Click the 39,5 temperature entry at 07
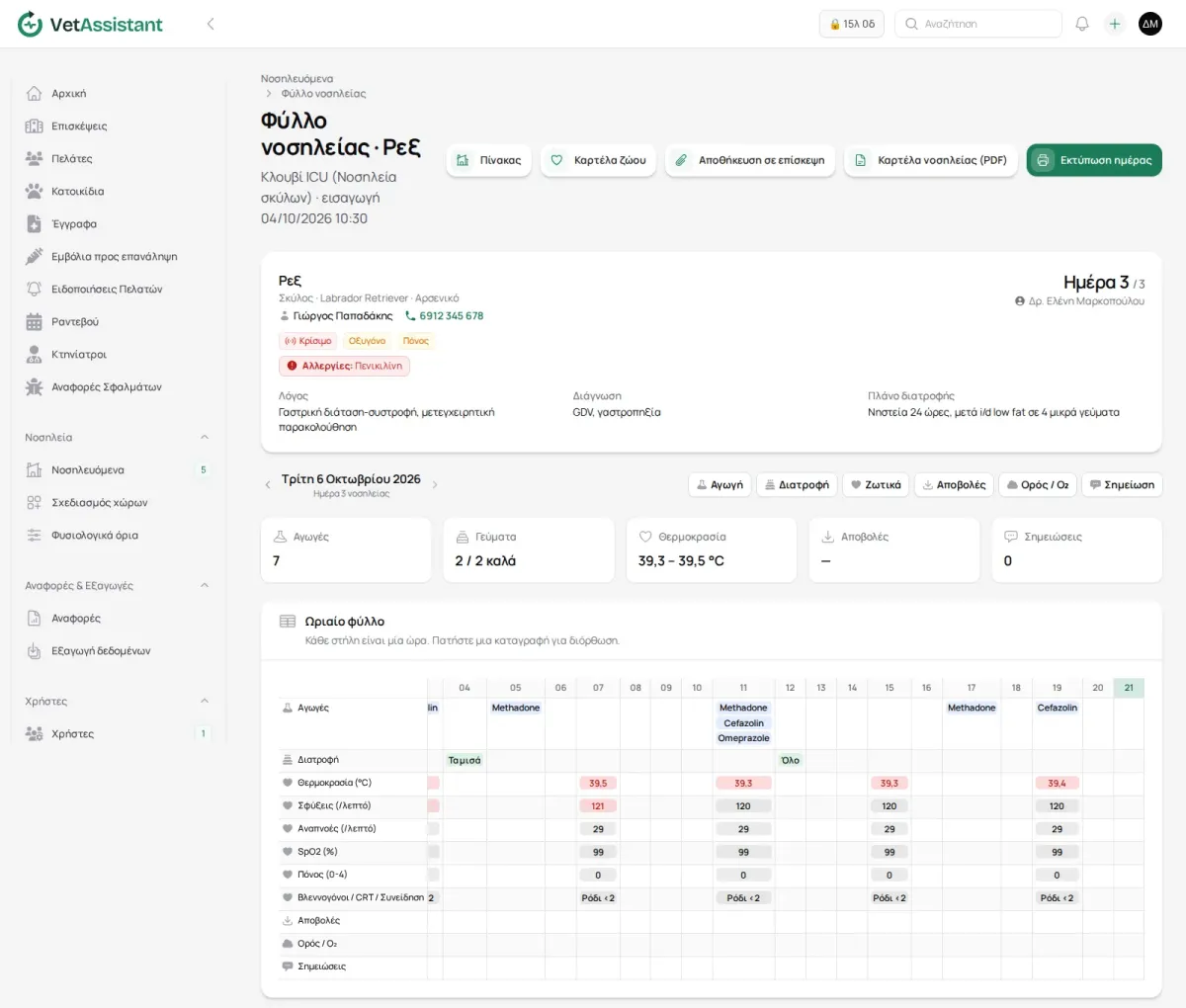Viewport: 1186px width, 1008px height. (598, 784)
